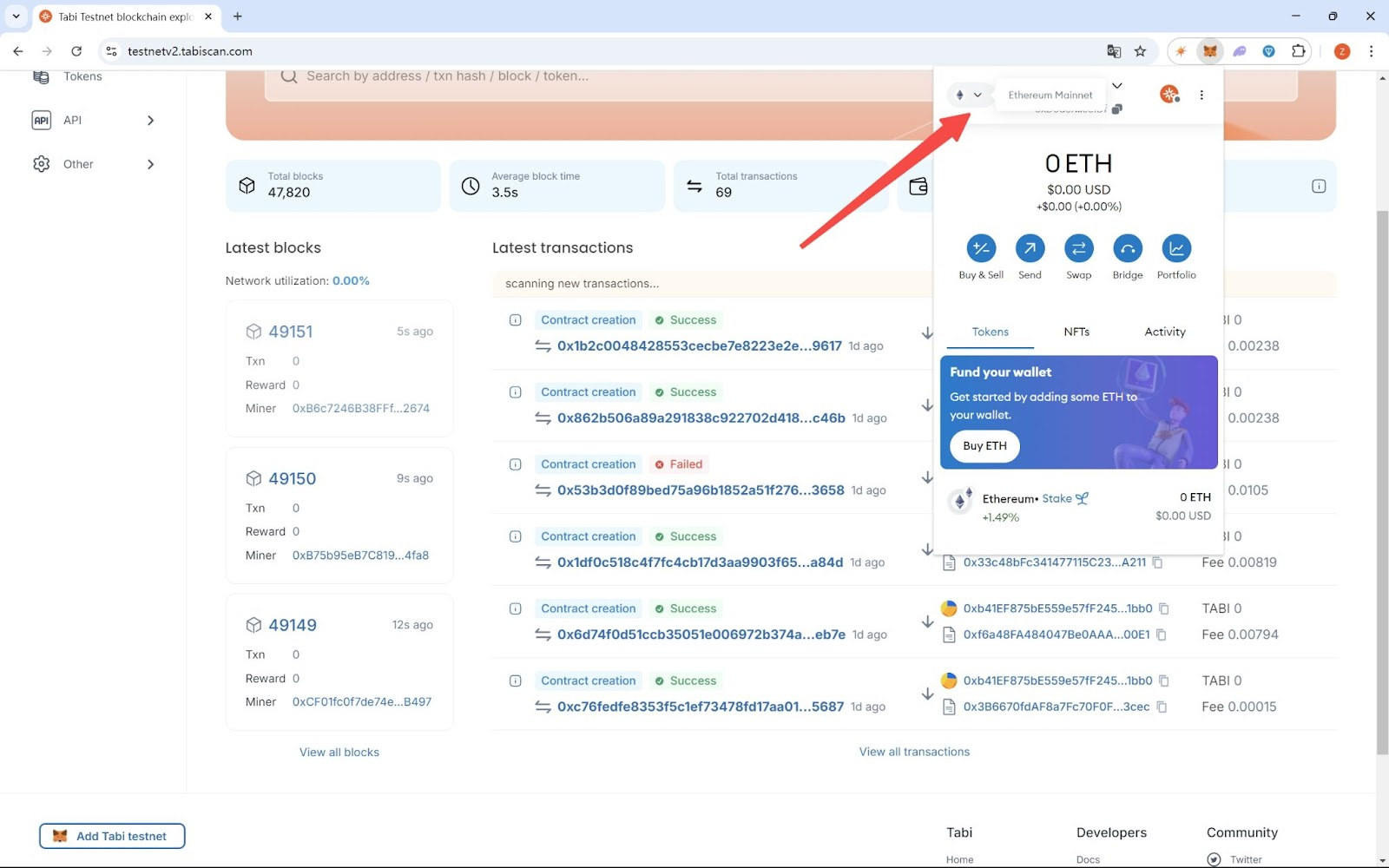
Task: Click the Add Tabi testnet button
Action: click(x=112, y=836)
